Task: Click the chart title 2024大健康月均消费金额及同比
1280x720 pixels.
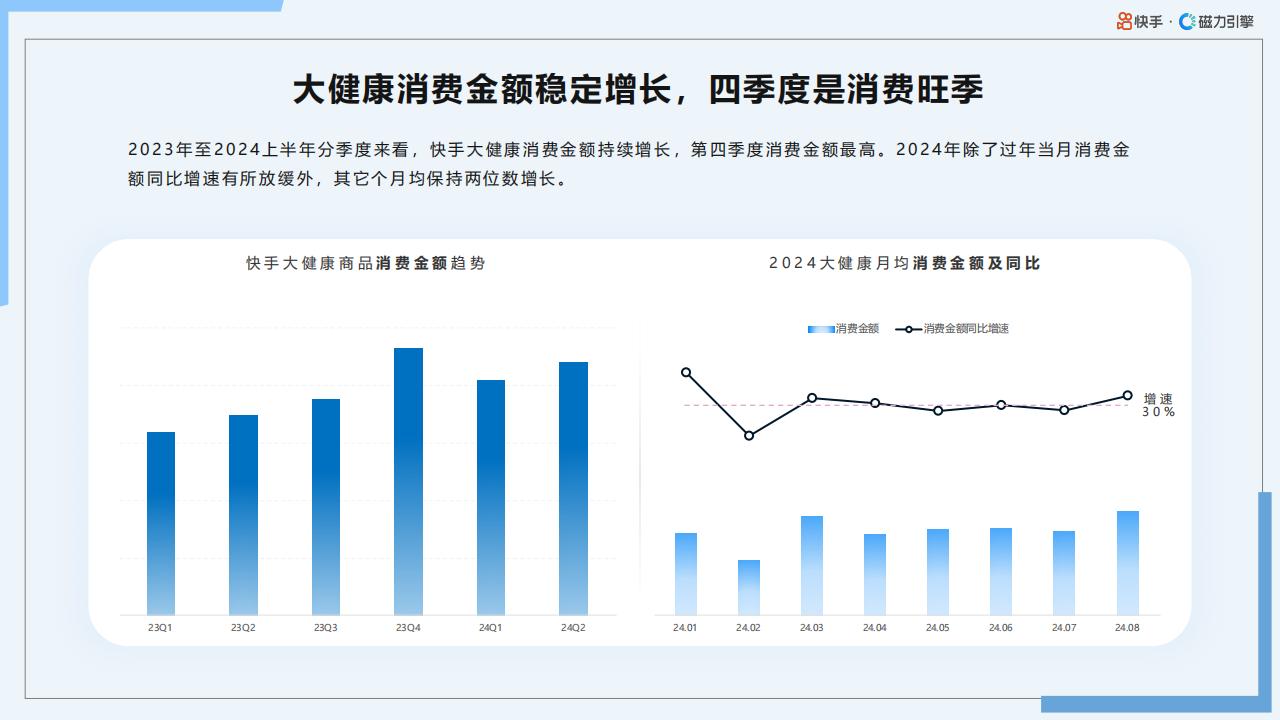Action: point(904,263)
